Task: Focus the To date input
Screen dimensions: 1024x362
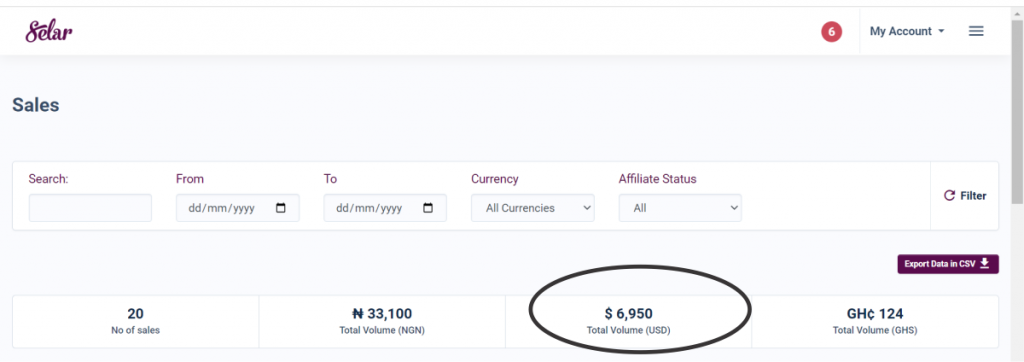Action: (385, 208)
